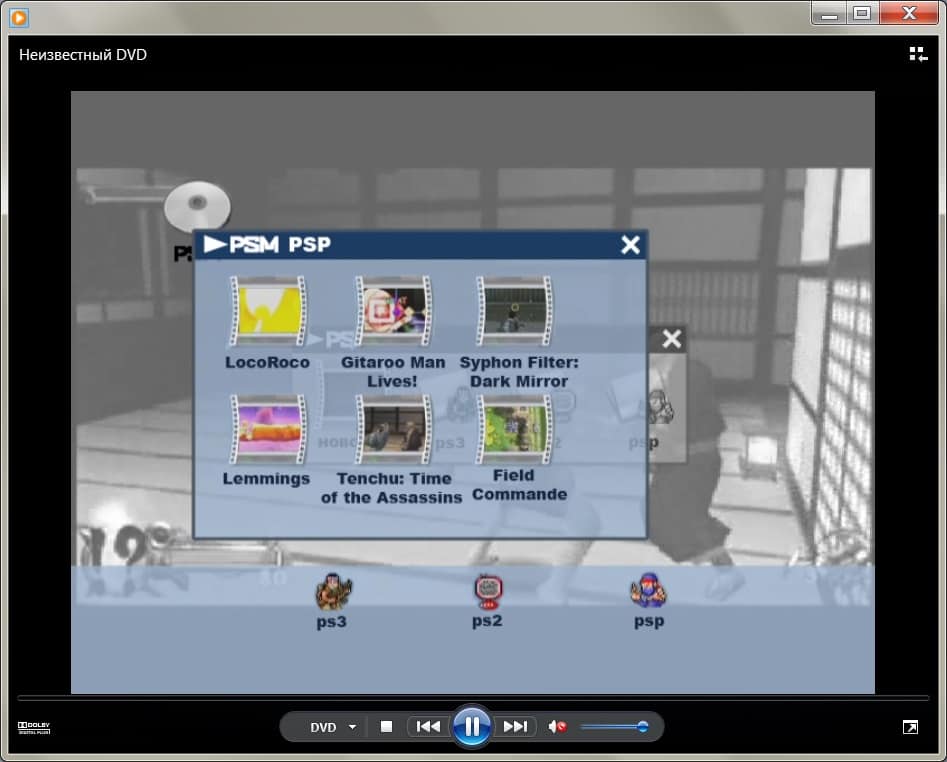Click the ps2 label text
Image resolution: width=947 pixels, height=762 pixels.
487,621
